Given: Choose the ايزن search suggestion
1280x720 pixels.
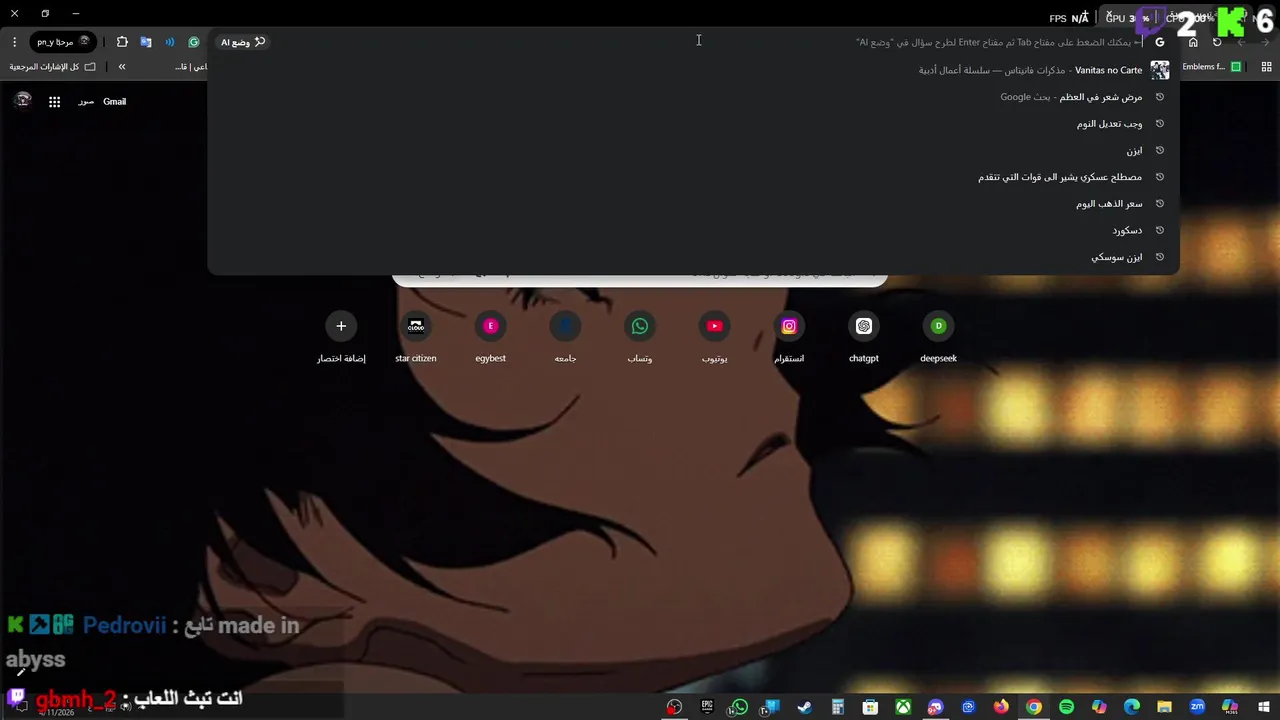Looking at the screenshot, I should 693,150.
